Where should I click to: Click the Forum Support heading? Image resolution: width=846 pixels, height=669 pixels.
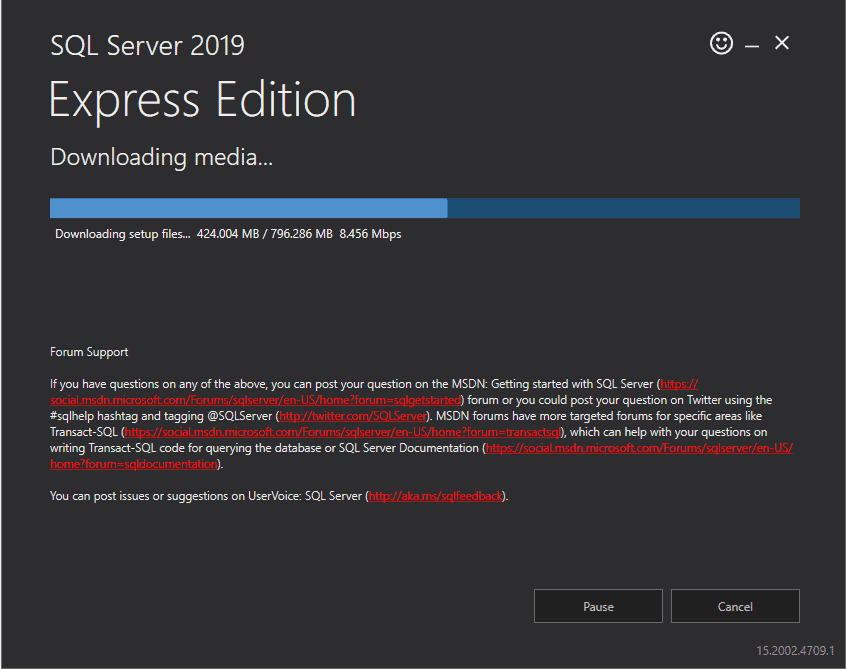89,352
